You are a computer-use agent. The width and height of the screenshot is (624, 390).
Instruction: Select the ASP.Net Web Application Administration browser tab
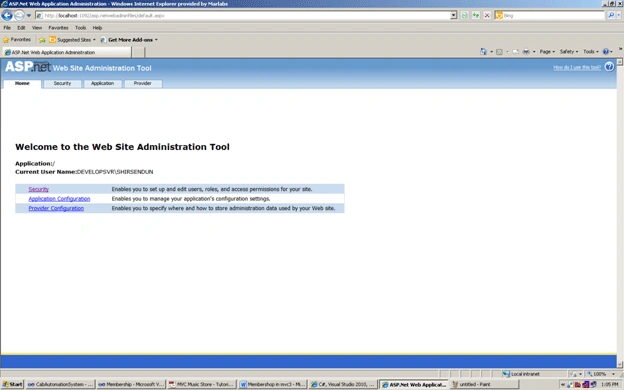click(x=66, y=52)
